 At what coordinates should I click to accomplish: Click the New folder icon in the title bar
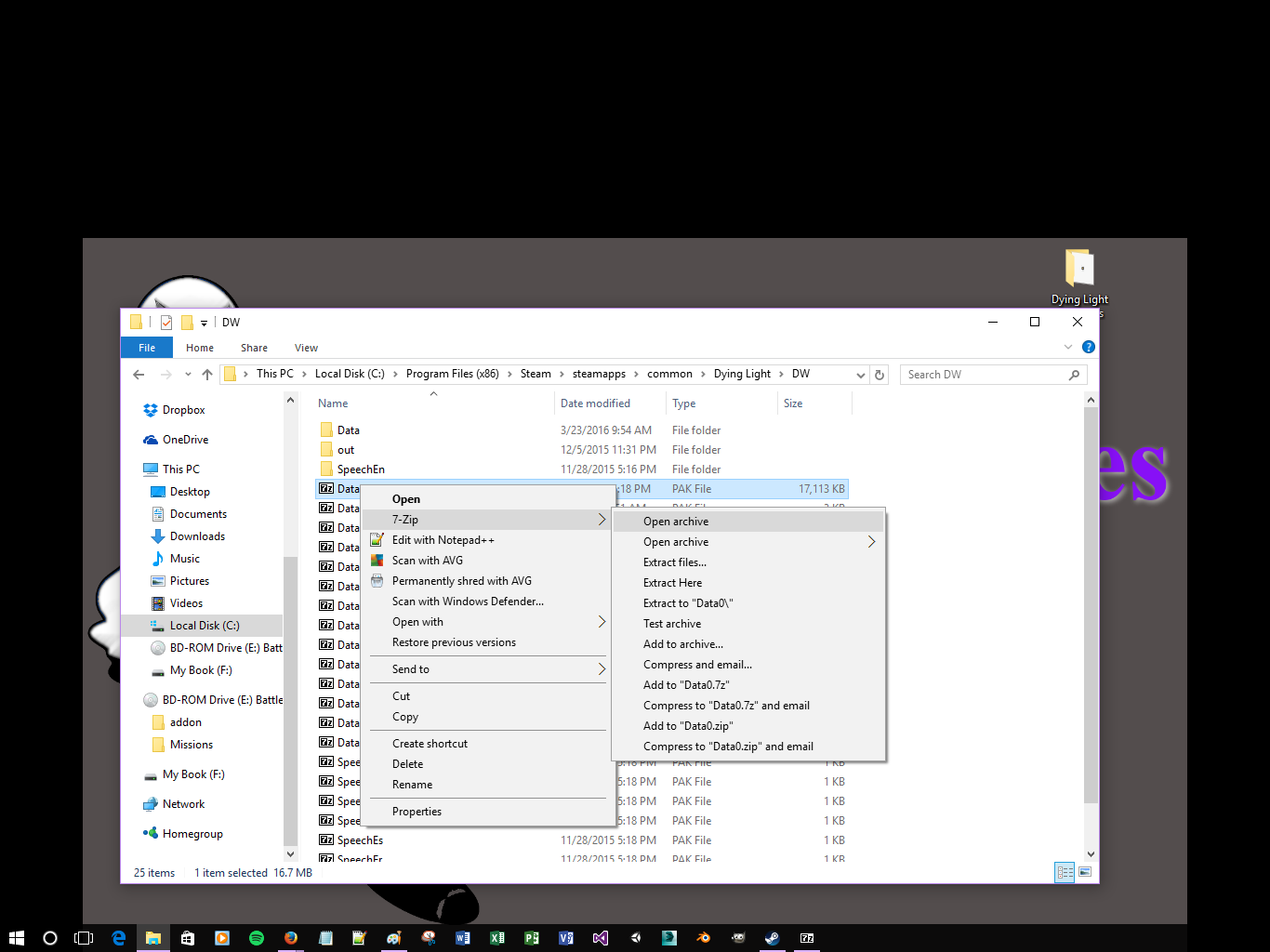point(187,323)
